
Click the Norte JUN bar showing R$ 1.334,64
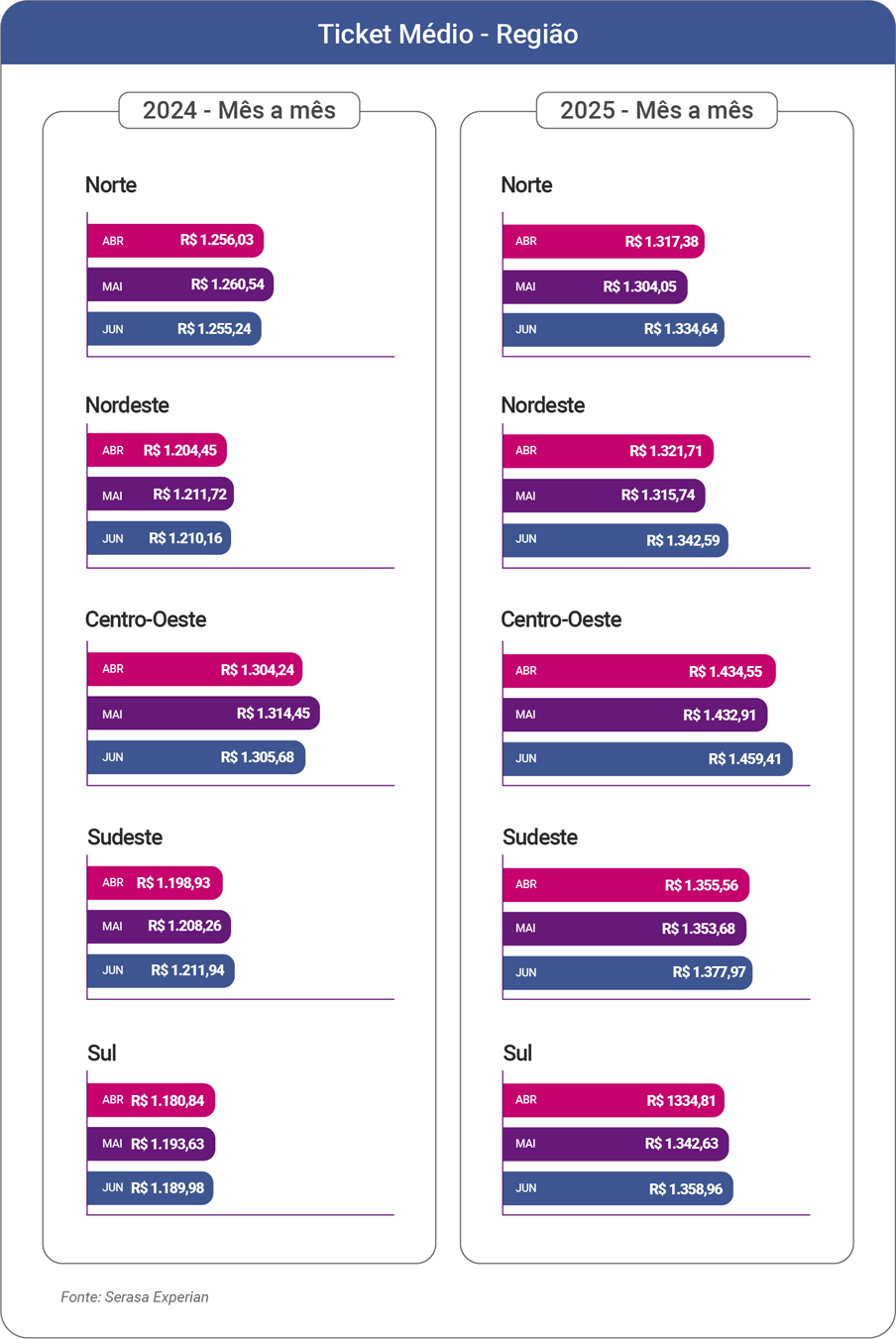pyautogui.click(x=614, y=329)
